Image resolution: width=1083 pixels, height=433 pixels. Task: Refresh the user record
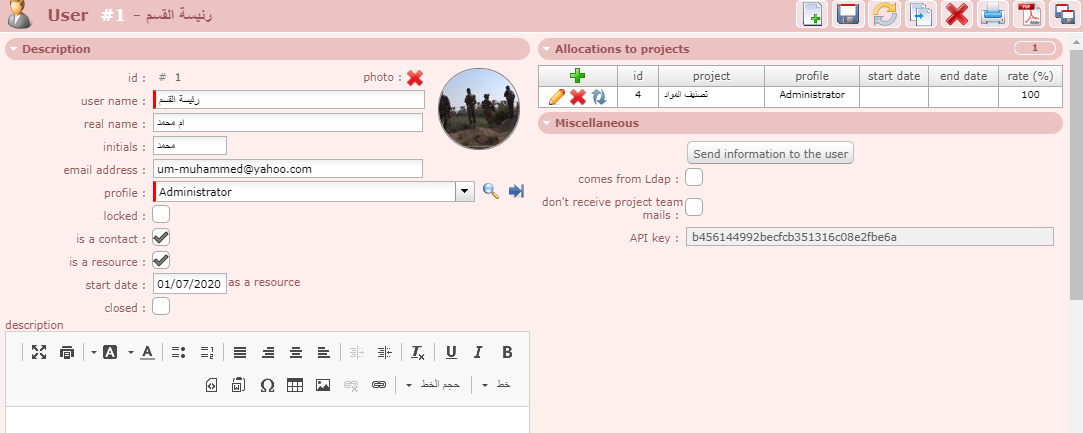(884, 15)
